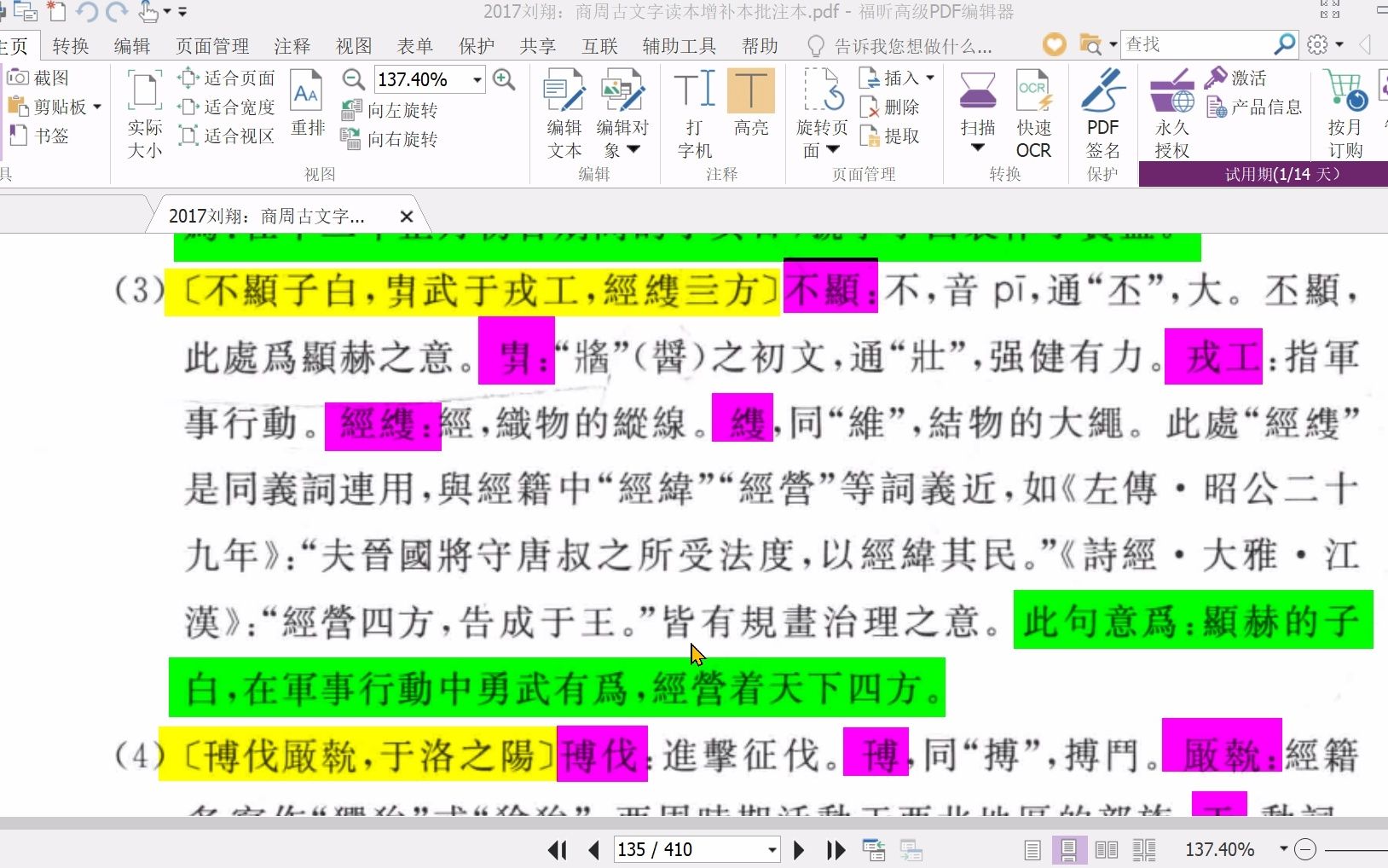
Task: Rotate view right with 向右旋转
Action: pyautogui.click(x=390, y=139)
